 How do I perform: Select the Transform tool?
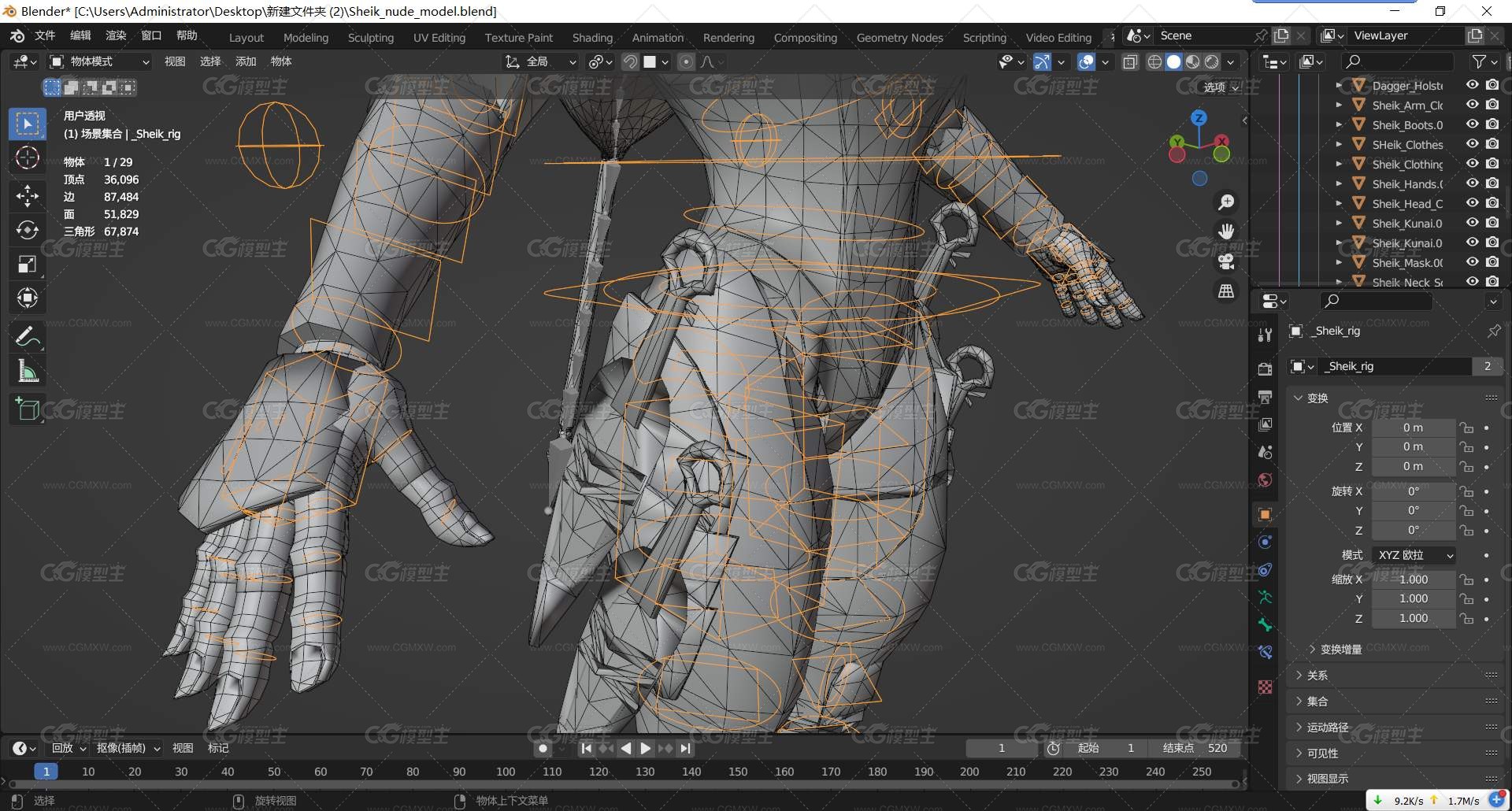coord(28,298)
